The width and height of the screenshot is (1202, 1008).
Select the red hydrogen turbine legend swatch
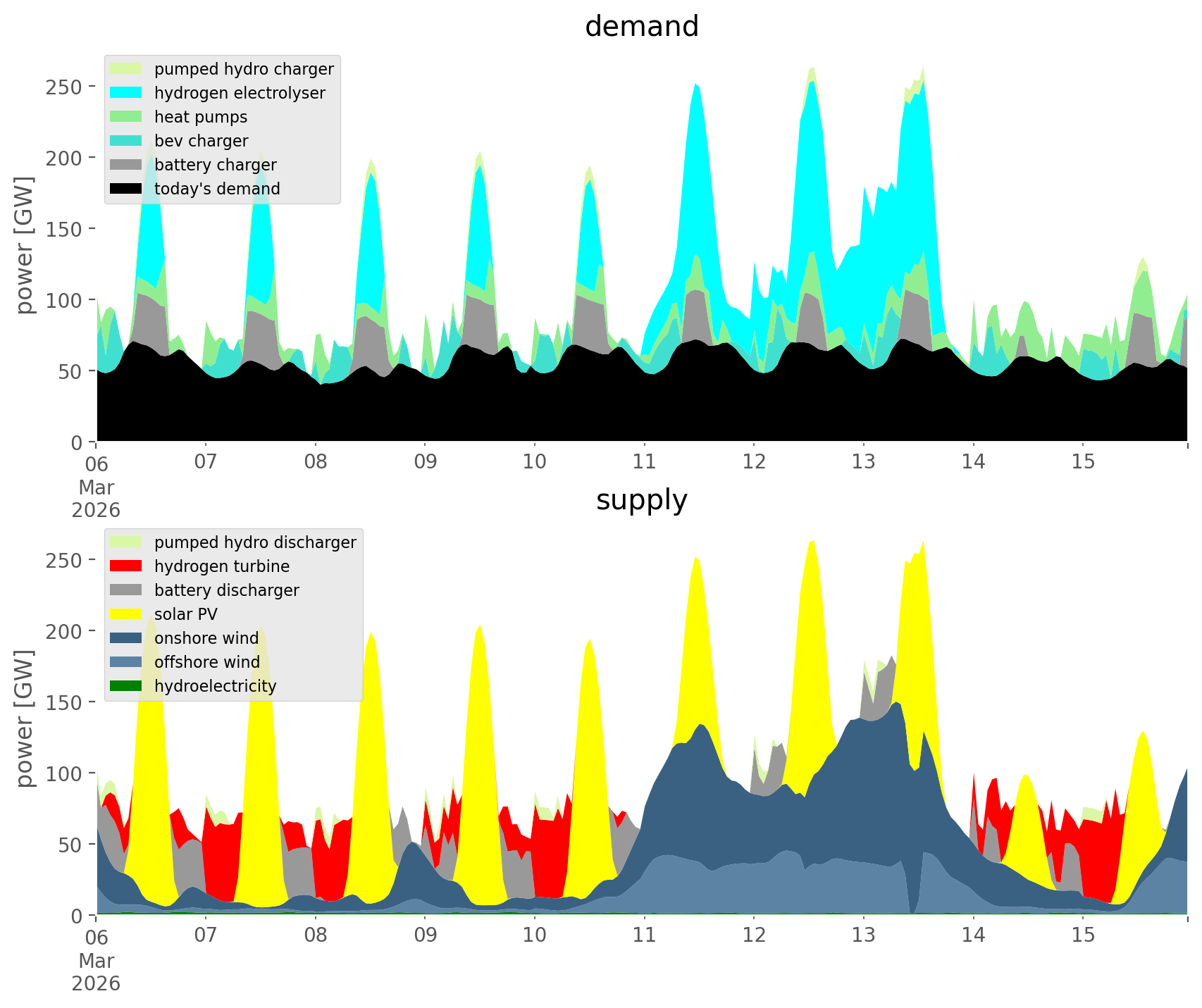[126, 566]
